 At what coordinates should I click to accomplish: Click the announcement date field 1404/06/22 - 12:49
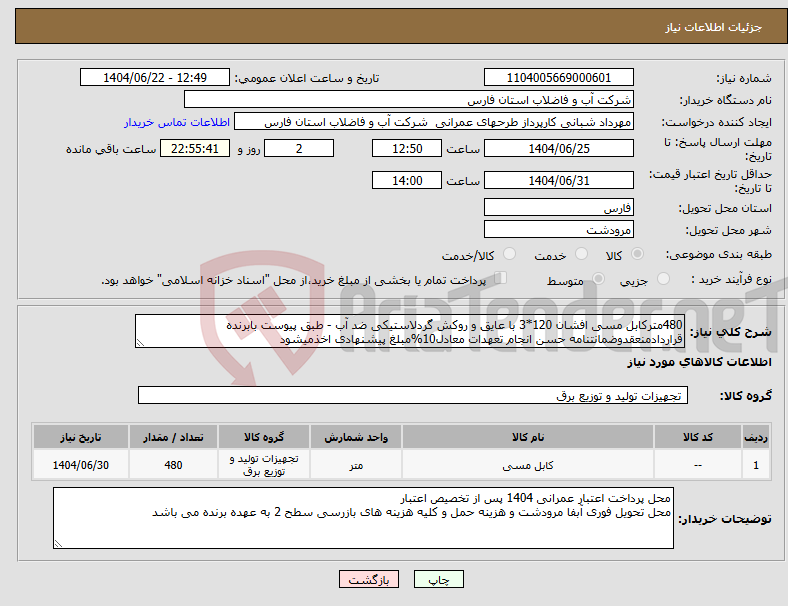(155, 77)
